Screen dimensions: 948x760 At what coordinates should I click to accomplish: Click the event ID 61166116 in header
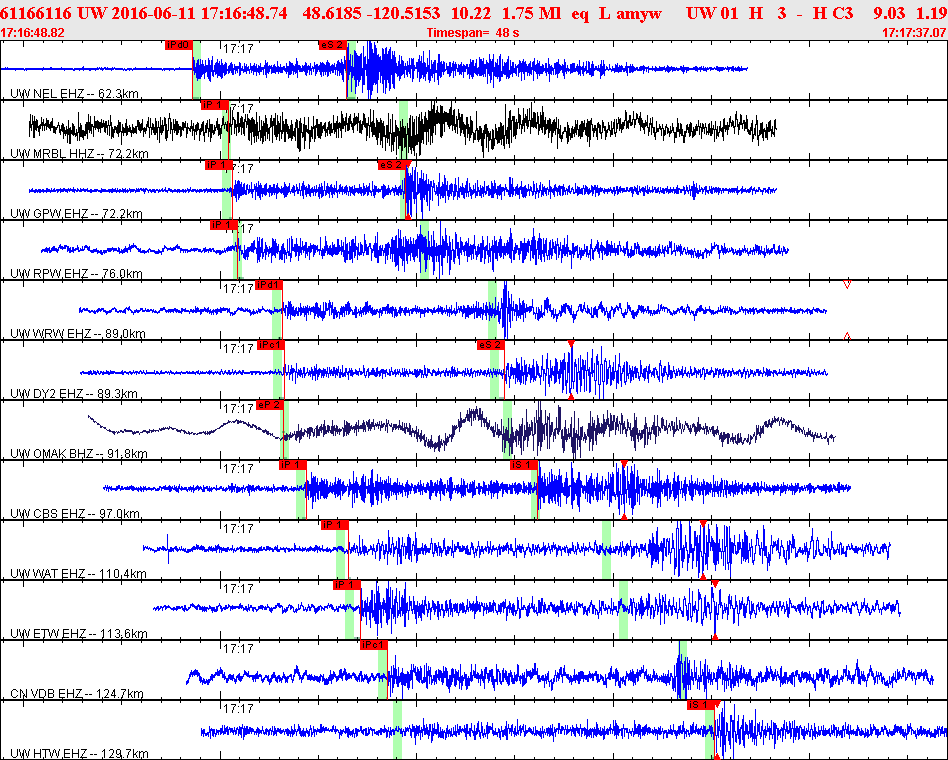click(x=36, y=13)
